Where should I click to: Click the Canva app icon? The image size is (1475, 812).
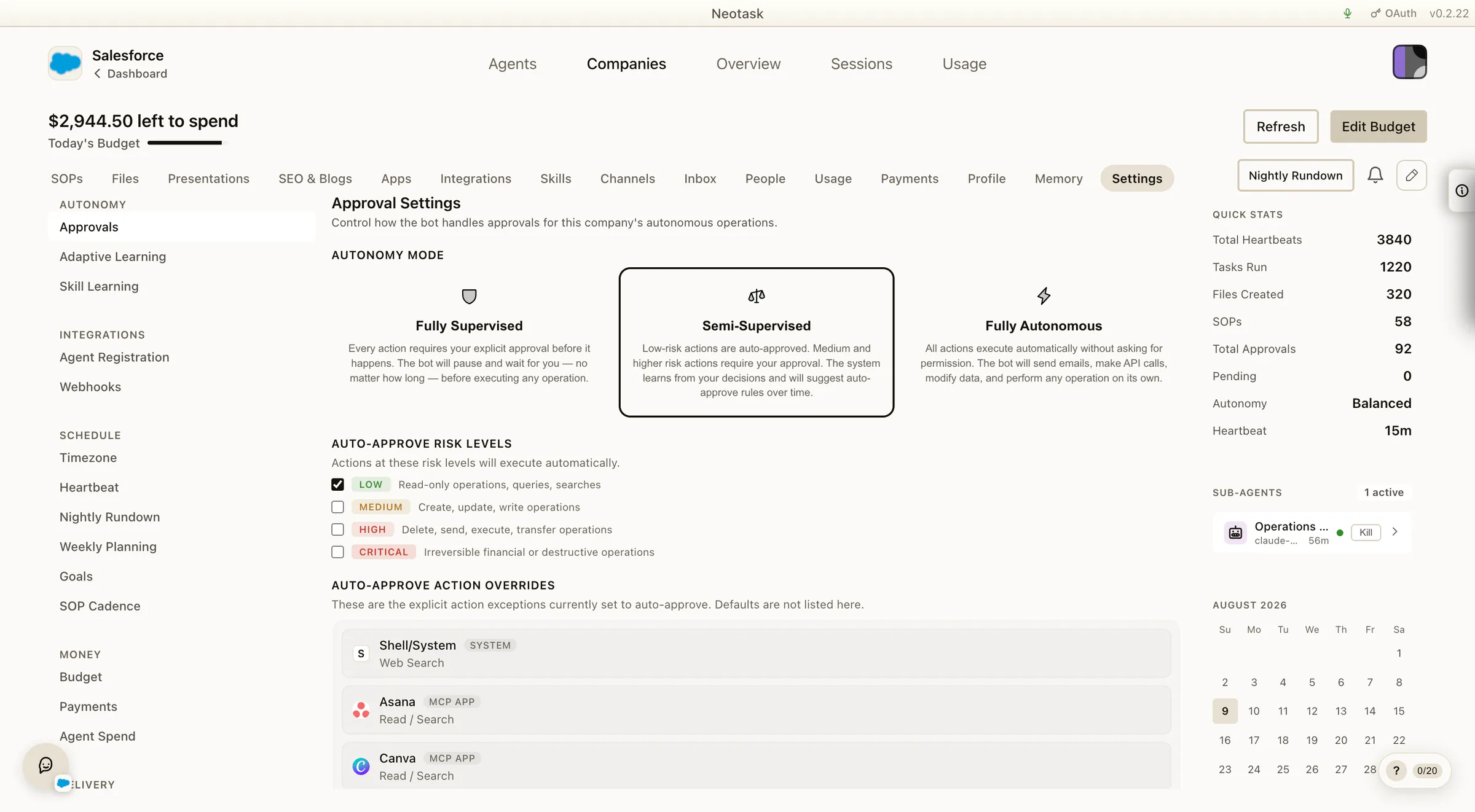click(361, 767)
